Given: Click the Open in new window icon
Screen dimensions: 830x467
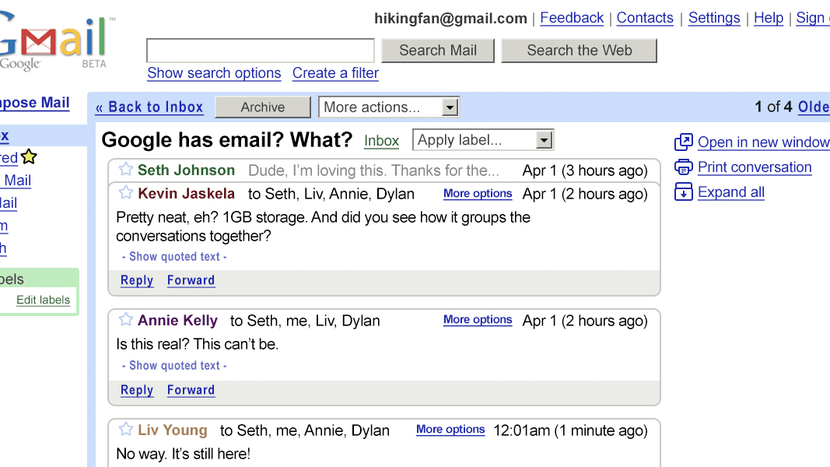Looking at the screenshot, I should click(683, 142).
